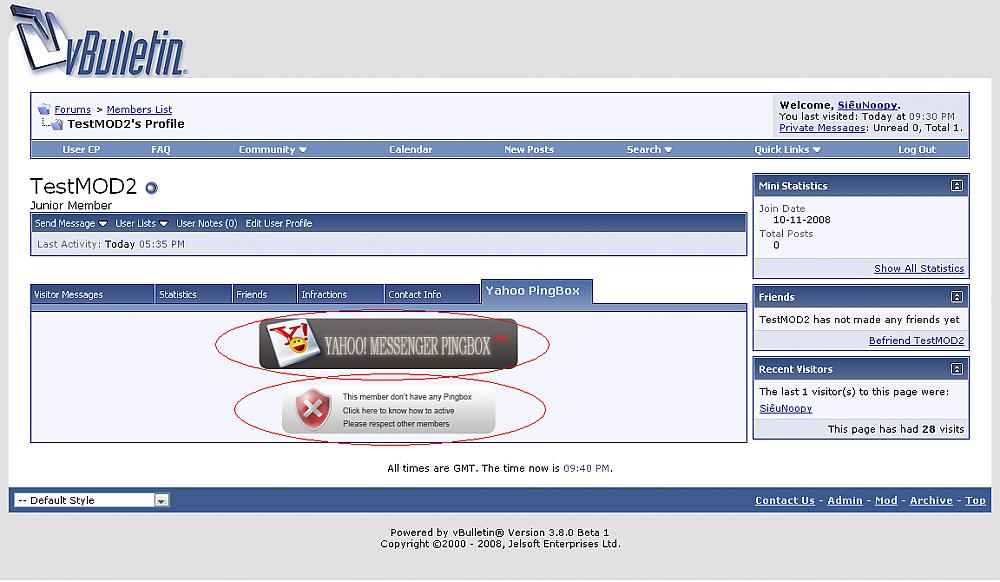Open the Send Message dropdown
The image size is (1000, 582).
pos(71,224)
